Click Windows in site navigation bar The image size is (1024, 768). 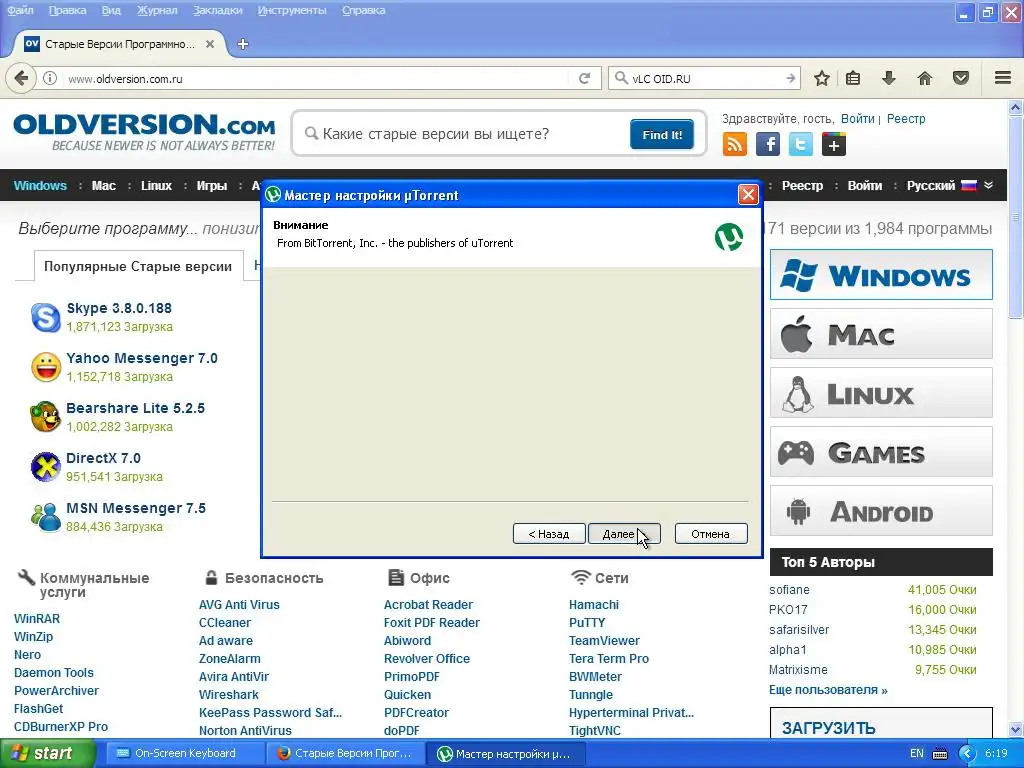(40, 185)
